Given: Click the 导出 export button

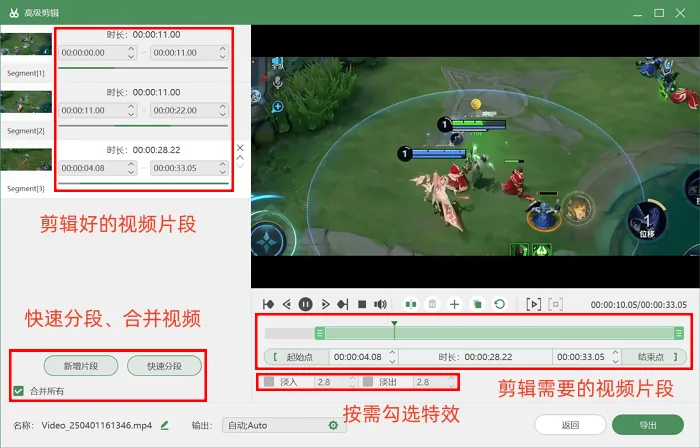Looking at the screenshot, I should coord(648,425).
